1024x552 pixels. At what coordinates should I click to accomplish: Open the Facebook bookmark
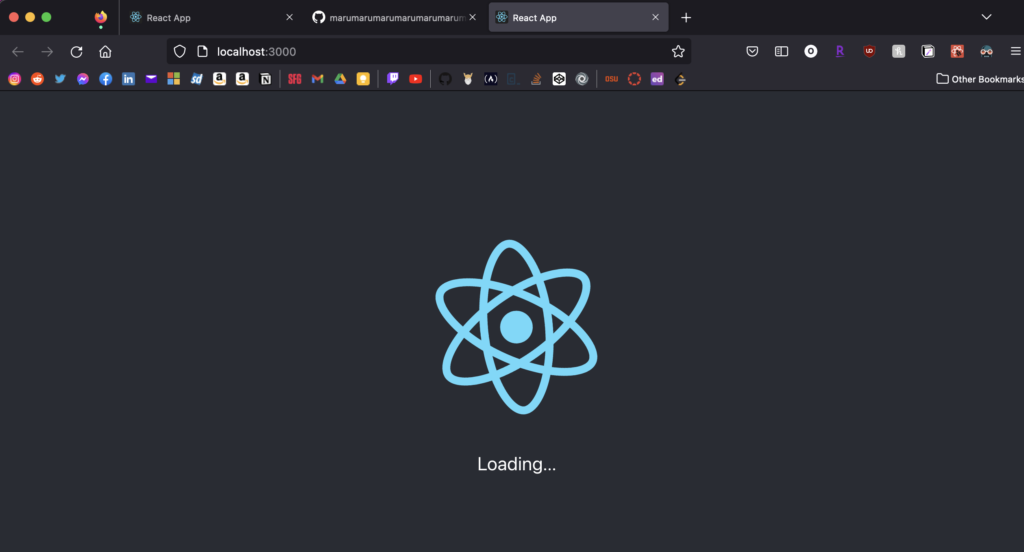click(106, 79)
